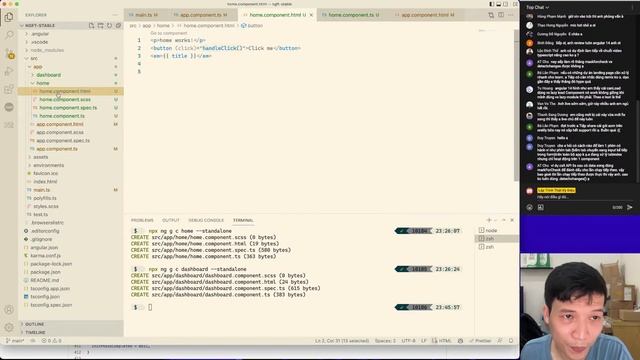Expand the node_modules folder

tap(47, 50)
